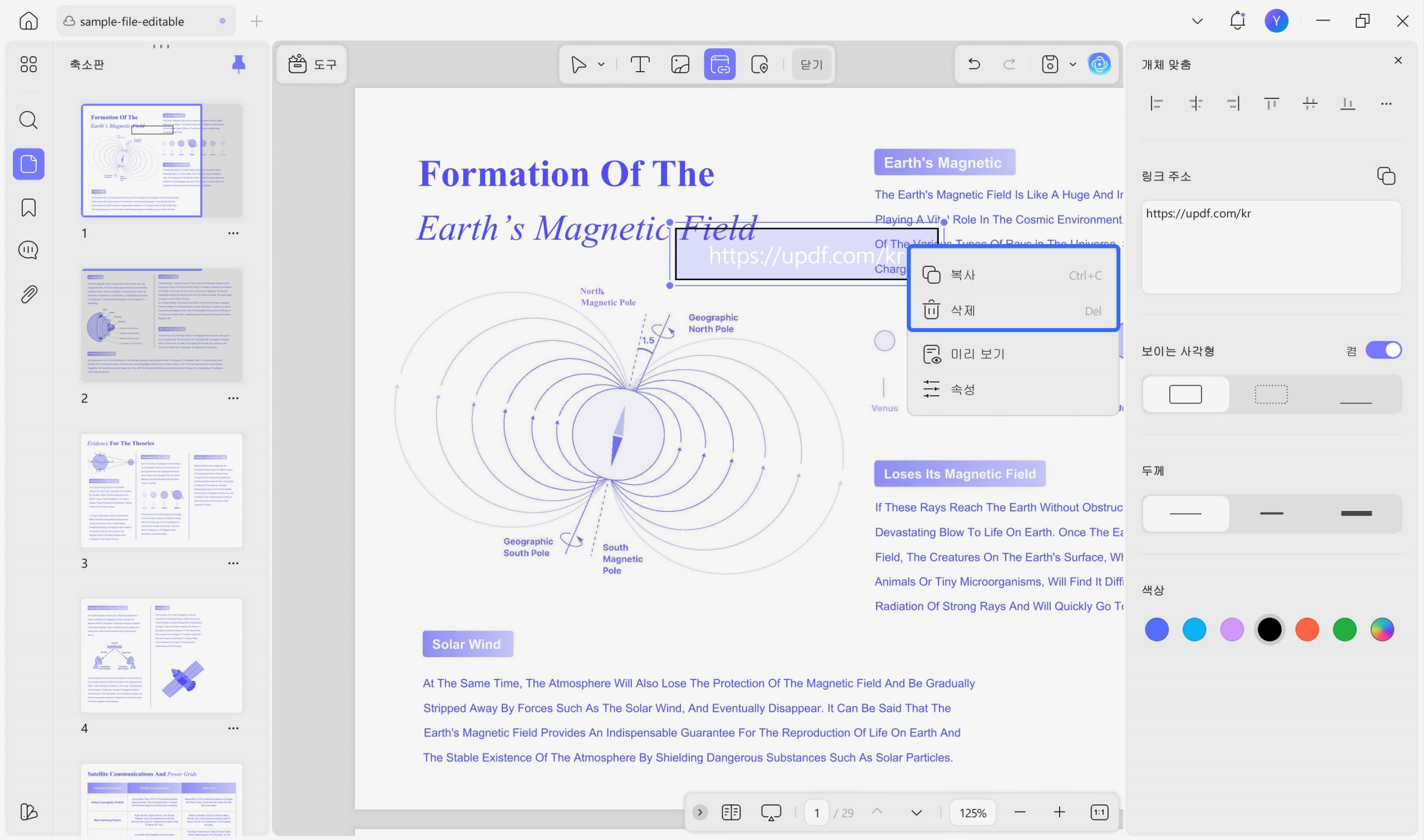The image size is (1424, 840).
Task: Open the UPDF AI assistant icon
Action: click(1100, 64)
